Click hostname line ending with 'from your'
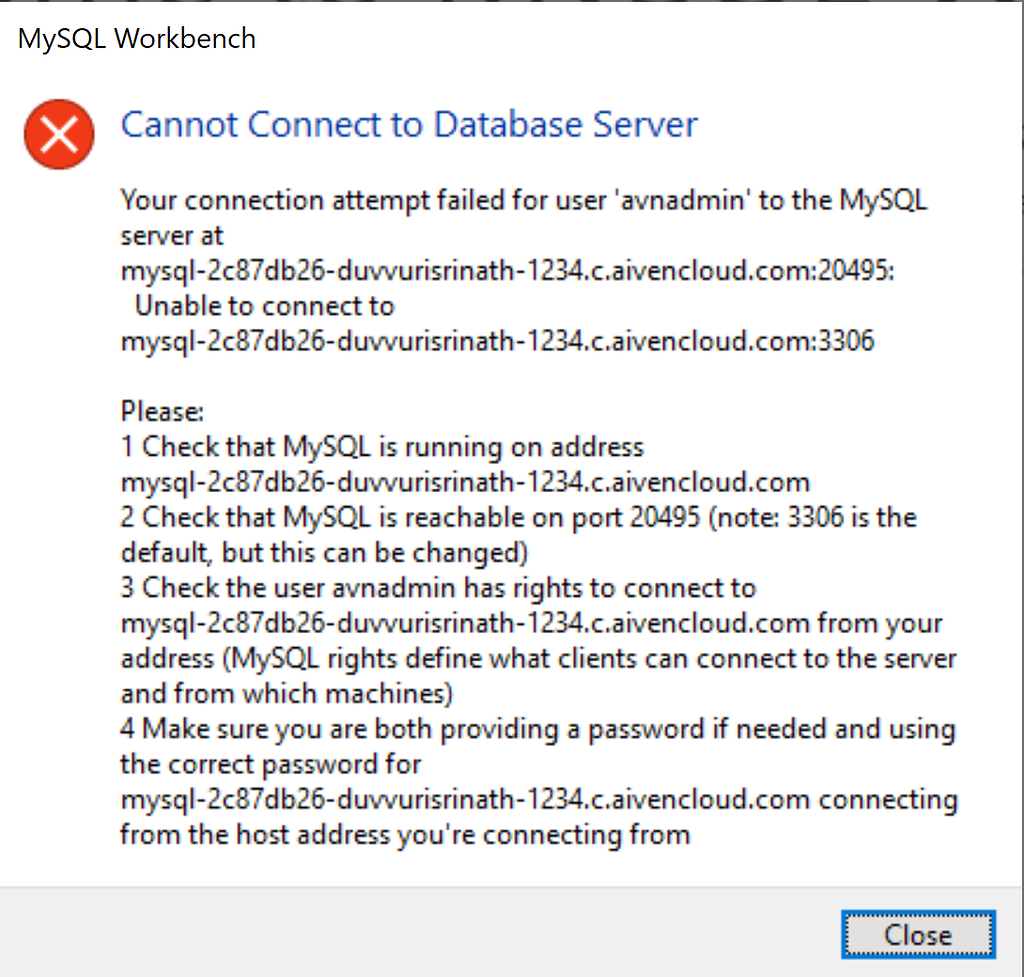 point(532,623)
